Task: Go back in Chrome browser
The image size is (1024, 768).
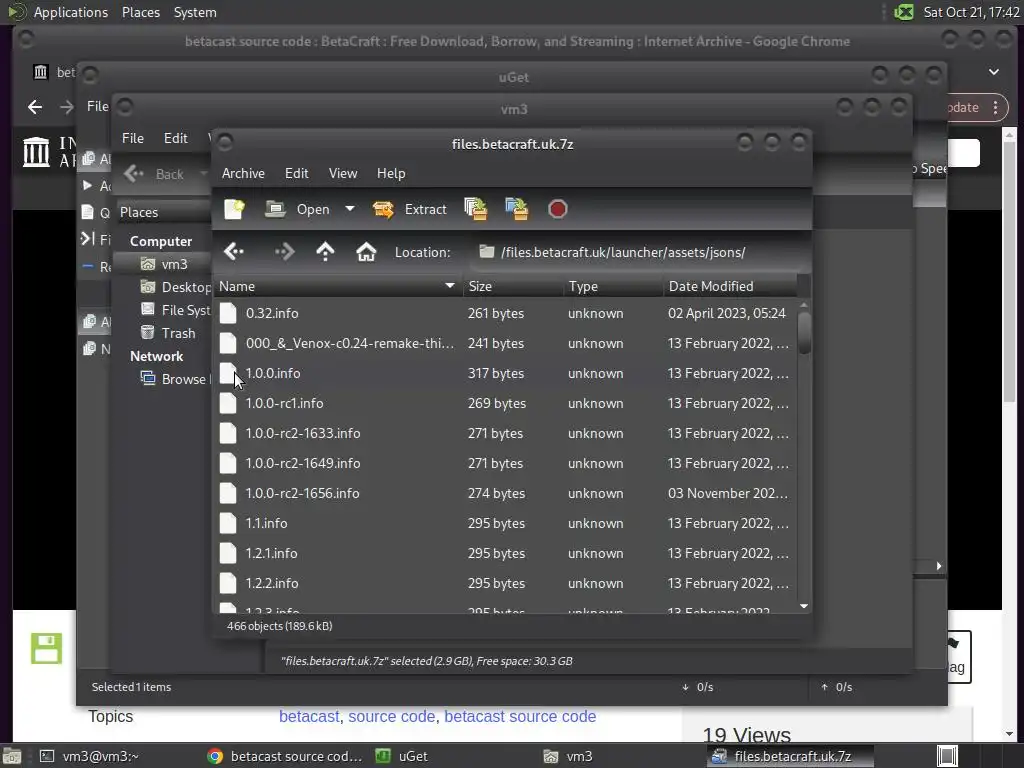Action: pyautogui.click(x=35, y=107)
